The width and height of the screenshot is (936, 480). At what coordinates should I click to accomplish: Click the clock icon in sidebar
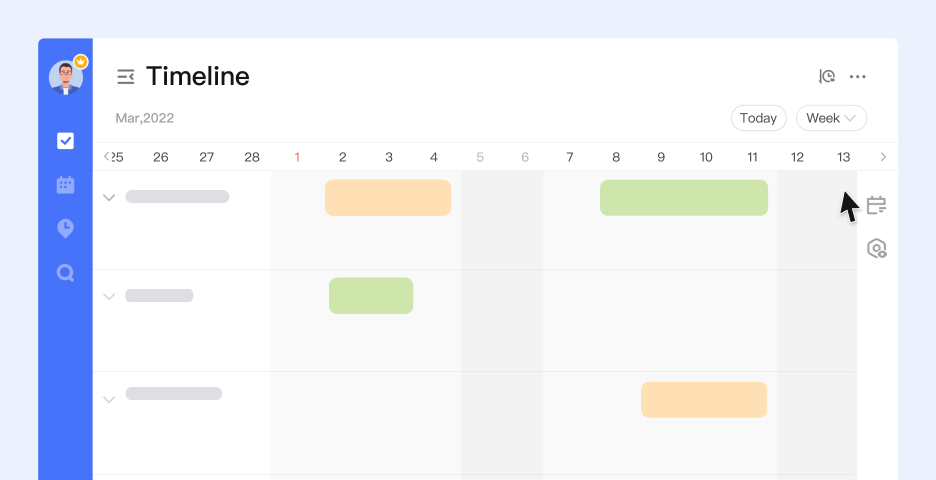[x=65, y=229]
